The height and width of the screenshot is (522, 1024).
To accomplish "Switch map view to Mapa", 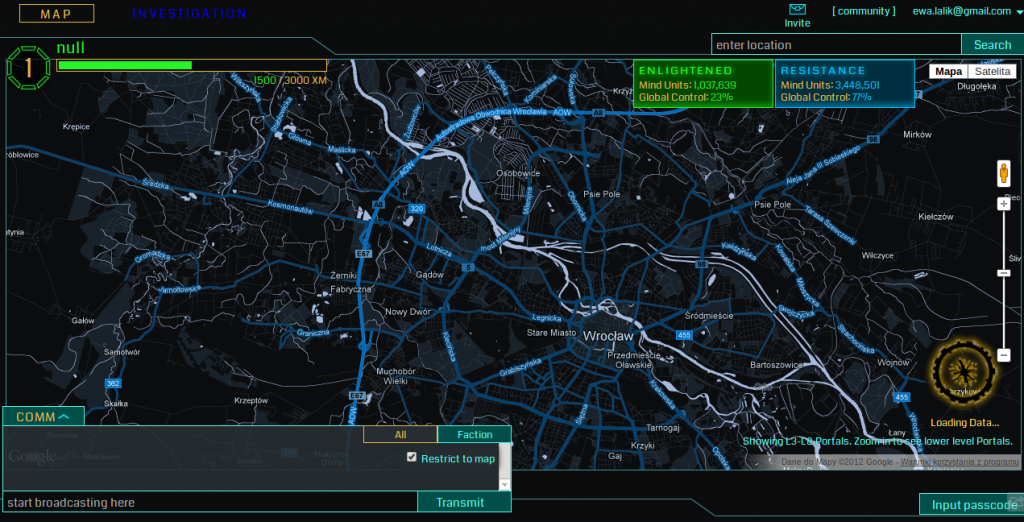I will (x=949, y=71).
